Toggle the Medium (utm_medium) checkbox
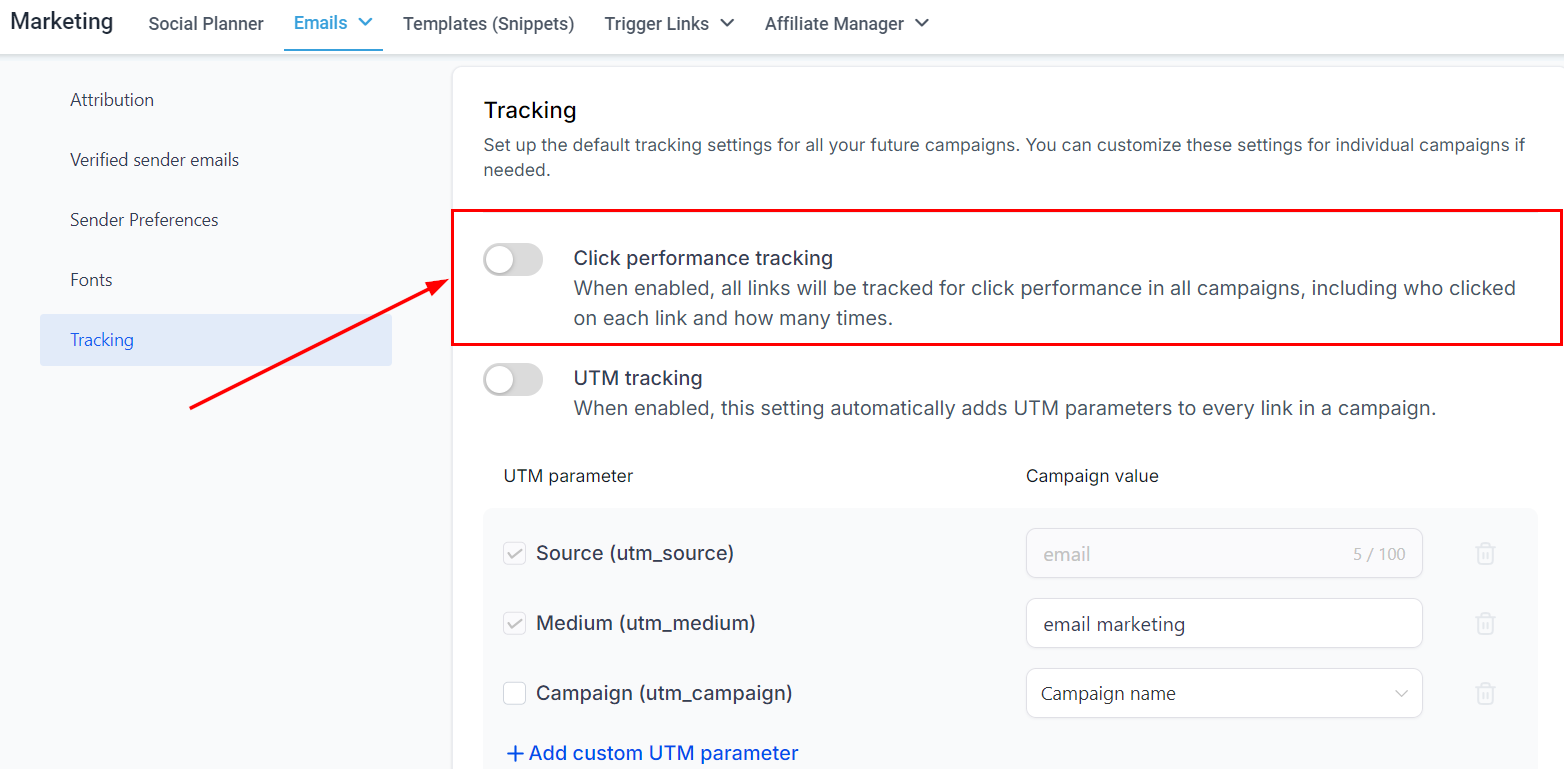The height and width of the screenshot is (769, 1564). click(514, 623)
